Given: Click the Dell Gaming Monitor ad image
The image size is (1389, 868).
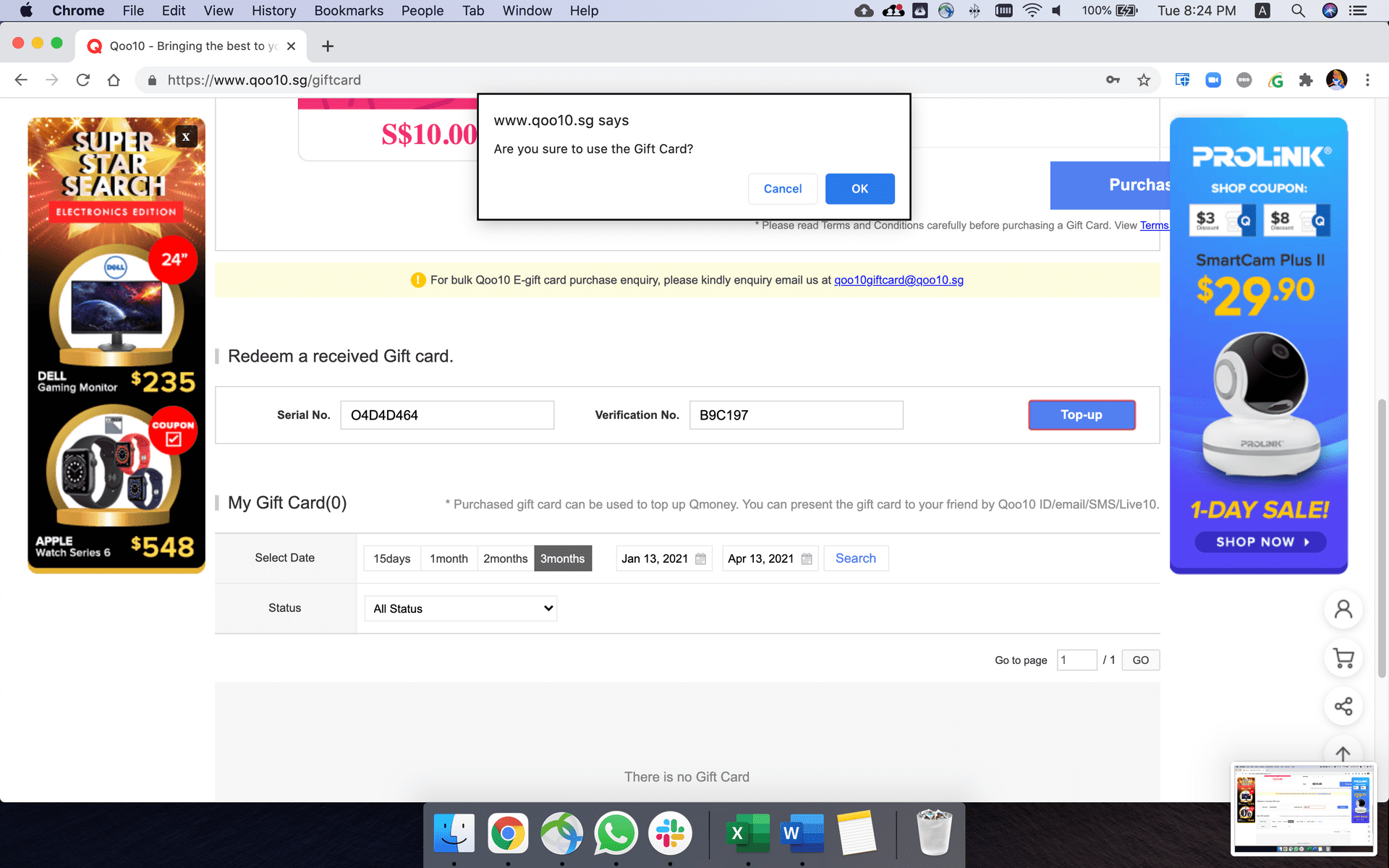Looking at the screenshot, I should [x=116, y=311].
